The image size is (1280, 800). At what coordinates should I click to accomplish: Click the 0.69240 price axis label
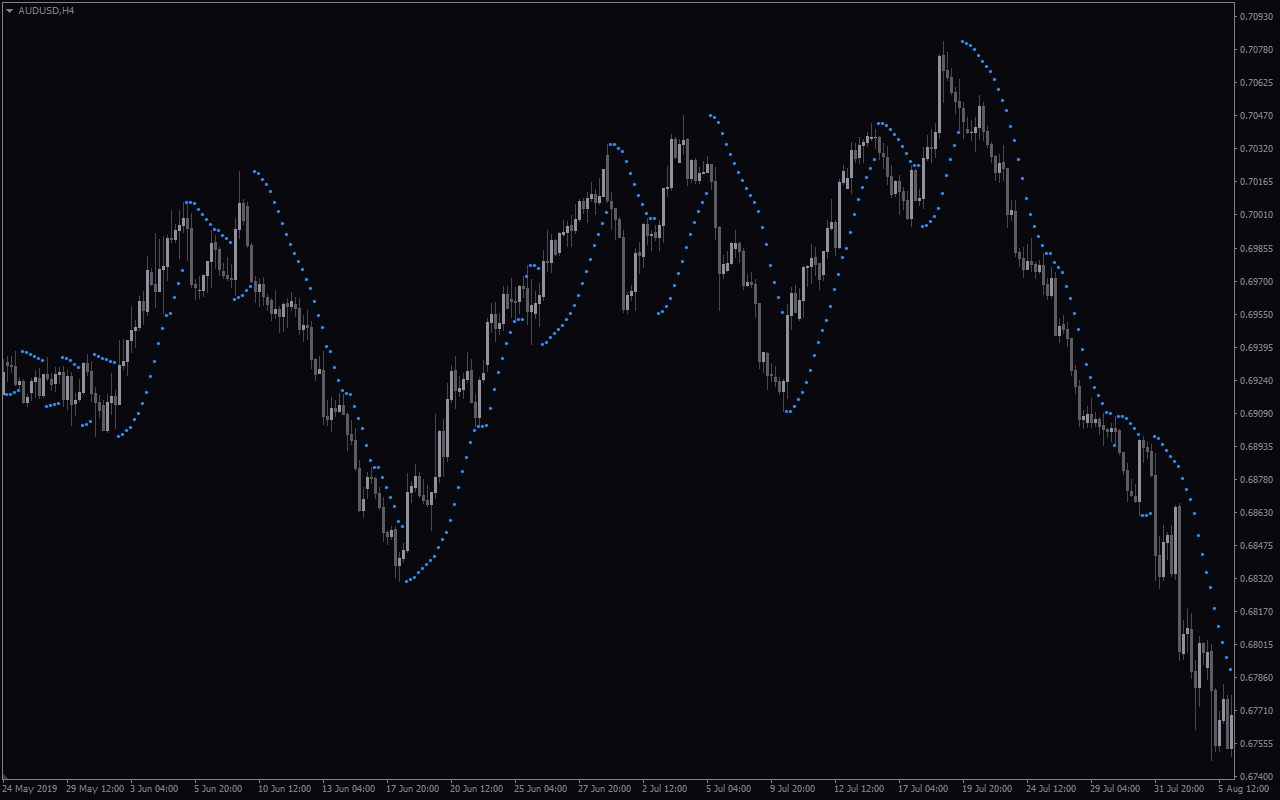pos(1256,380)
